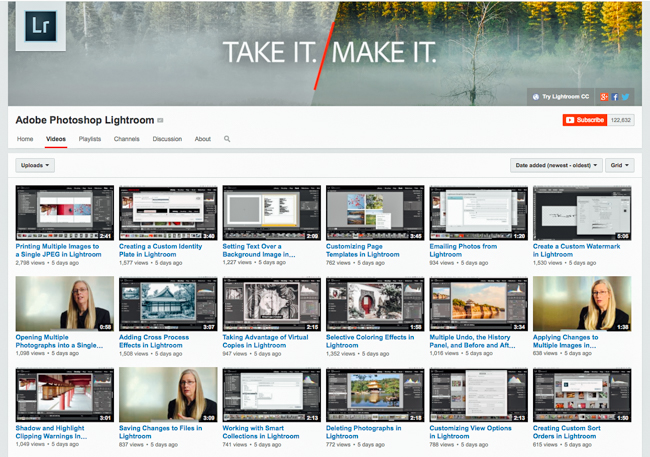The image size is (650, 457).
Task: Click title Applying Changes to Multiple Images
Action: point(565,341)
